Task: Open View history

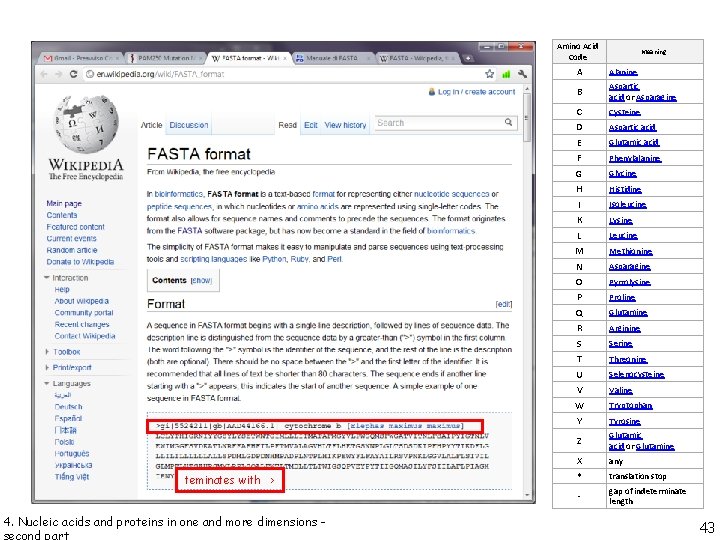Action: pos(345,125)
